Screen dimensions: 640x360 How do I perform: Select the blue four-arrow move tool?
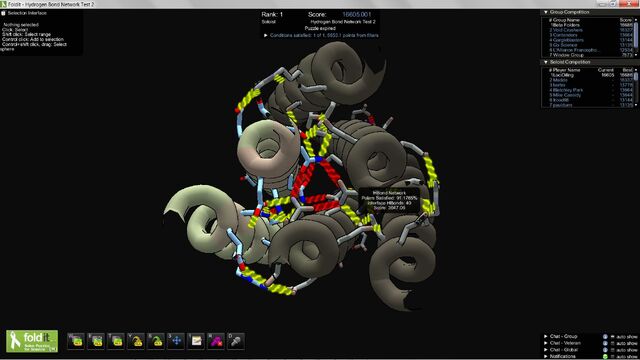click(176, 341)
